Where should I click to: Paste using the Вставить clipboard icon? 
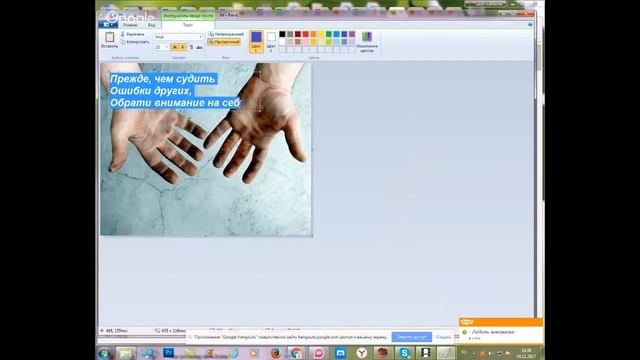pyautogui.click(x=109, y=40)
